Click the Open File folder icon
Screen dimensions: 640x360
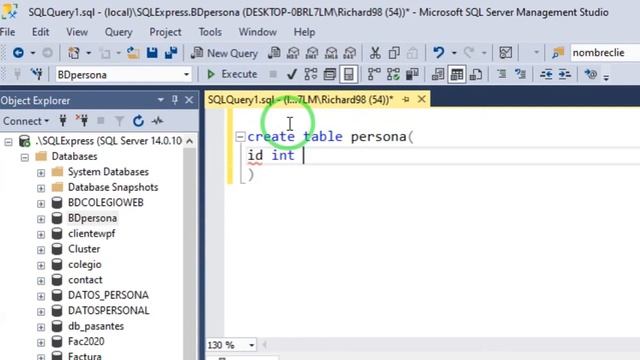coord(133,53)
